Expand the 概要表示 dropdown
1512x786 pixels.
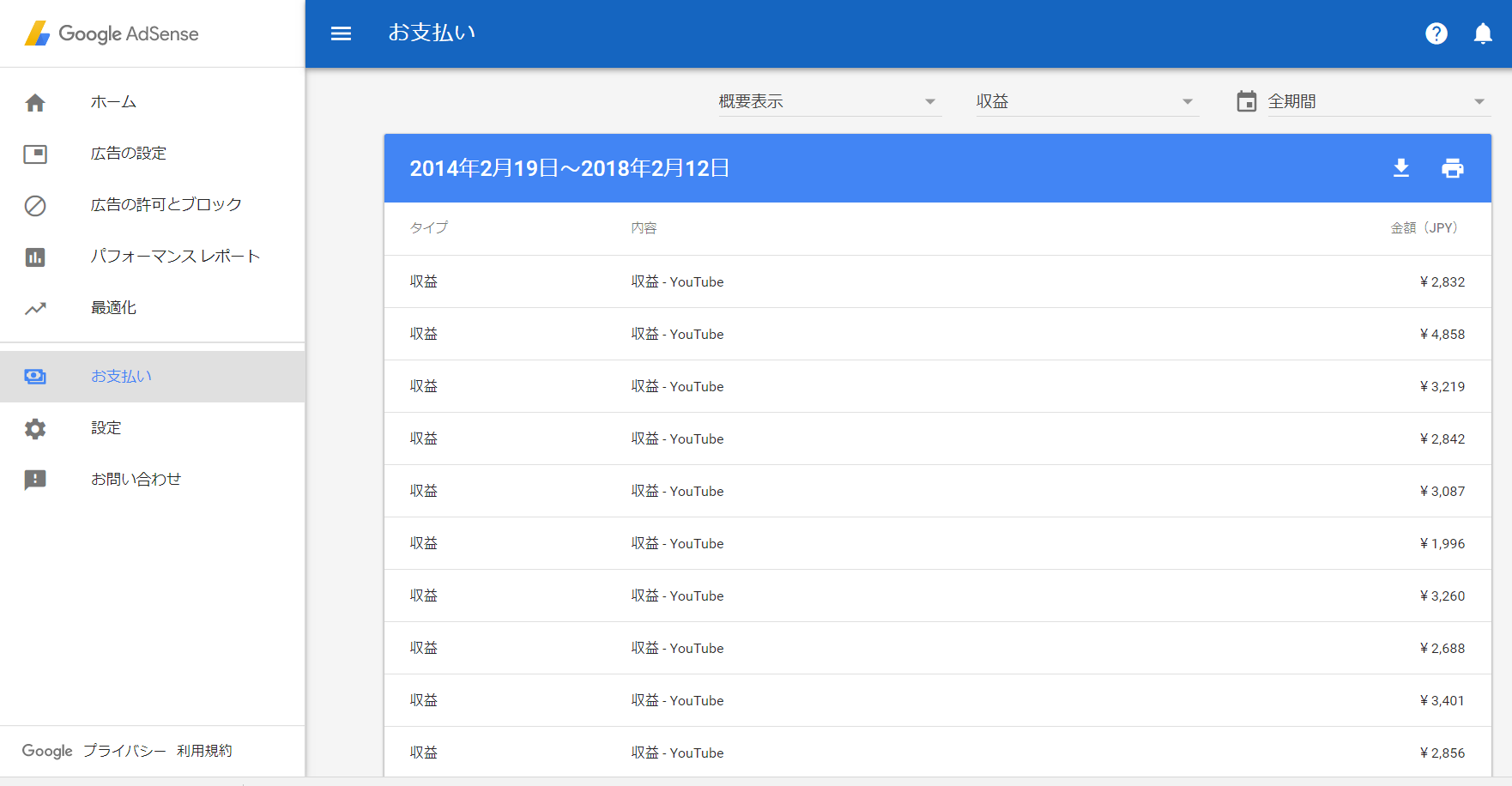tap(829, 101)
